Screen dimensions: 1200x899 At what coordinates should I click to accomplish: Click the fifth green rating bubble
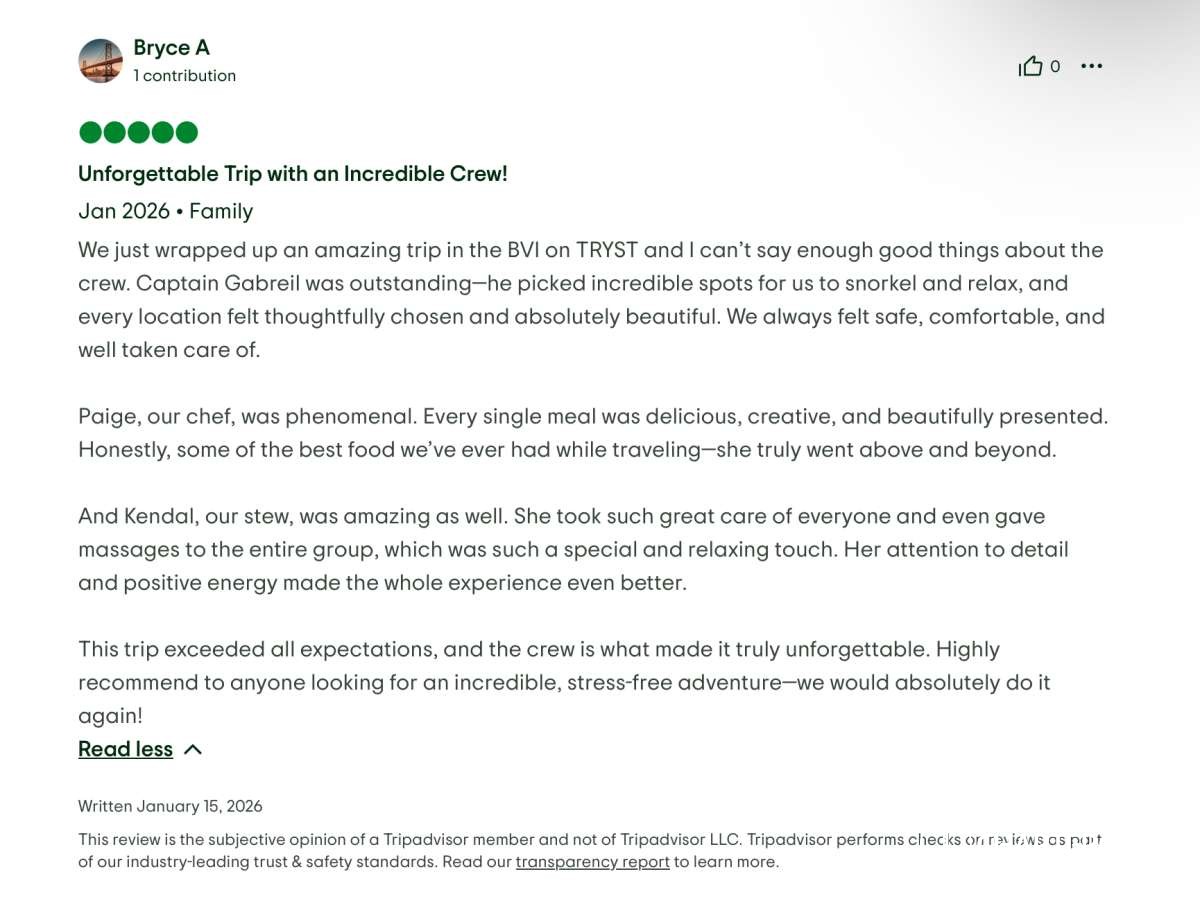(x=187, y=132)
